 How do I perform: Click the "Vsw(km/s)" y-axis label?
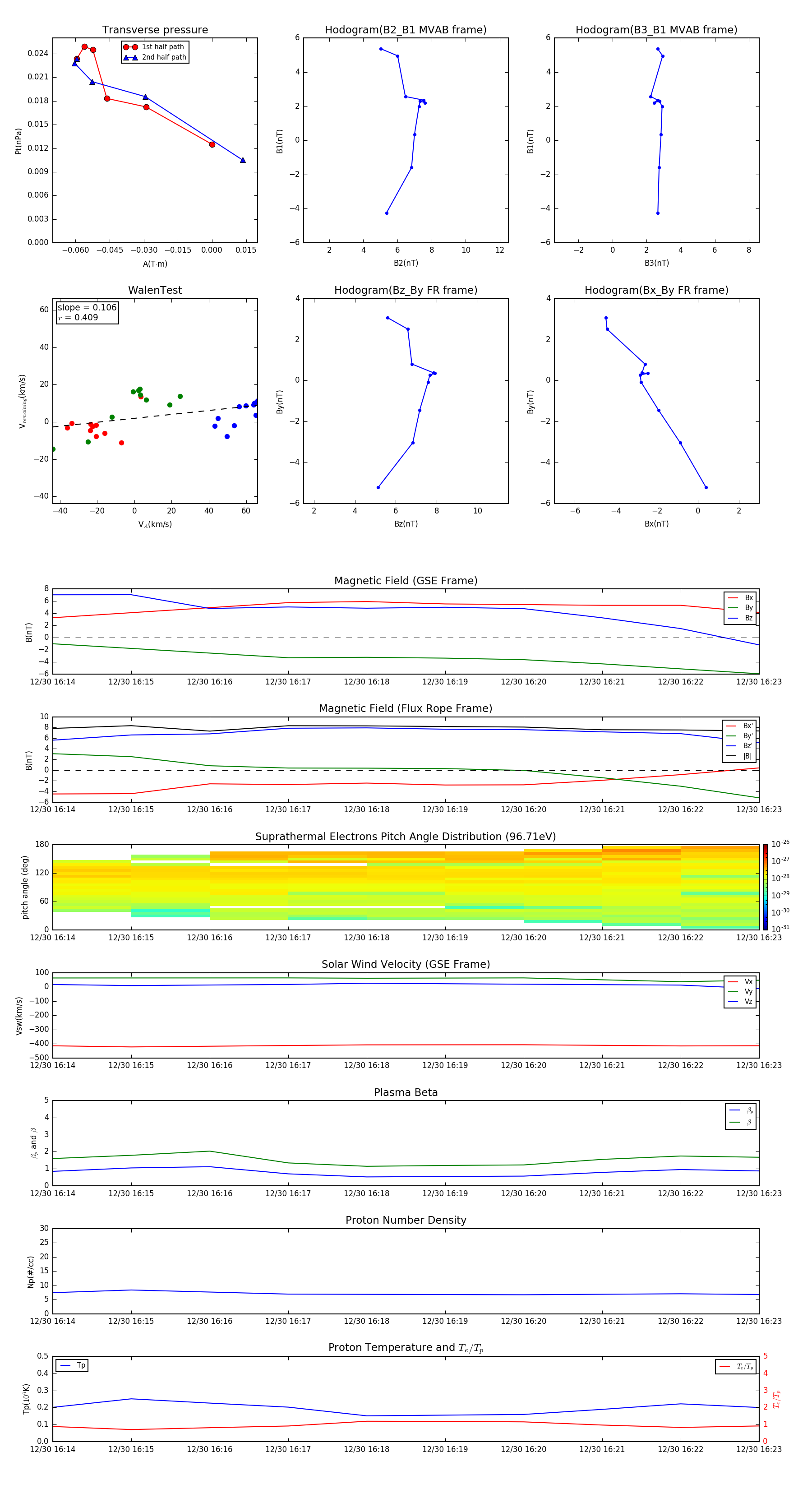tap(18, 1016)
